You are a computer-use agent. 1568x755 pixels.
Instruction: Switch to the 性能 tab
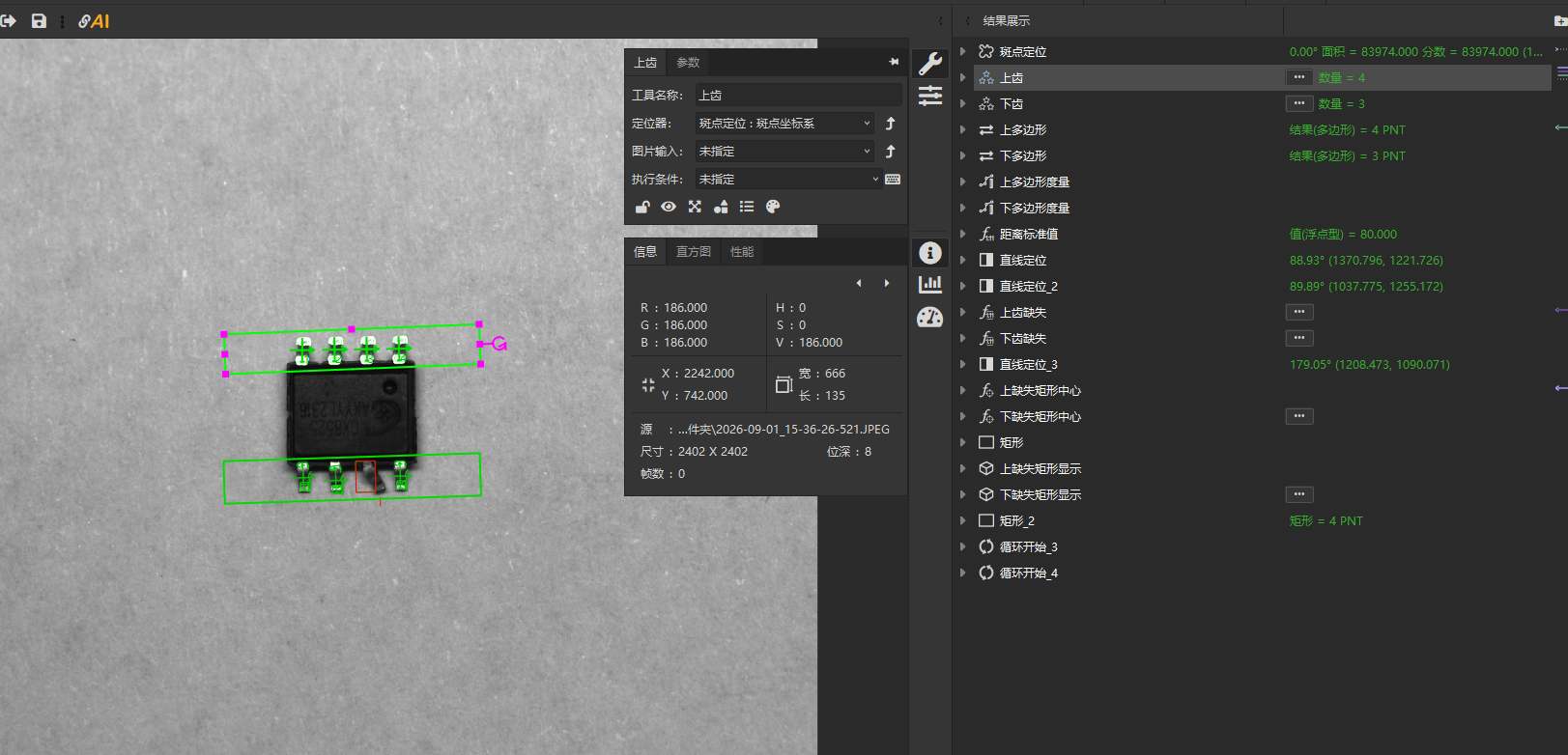tap(742, 252)
